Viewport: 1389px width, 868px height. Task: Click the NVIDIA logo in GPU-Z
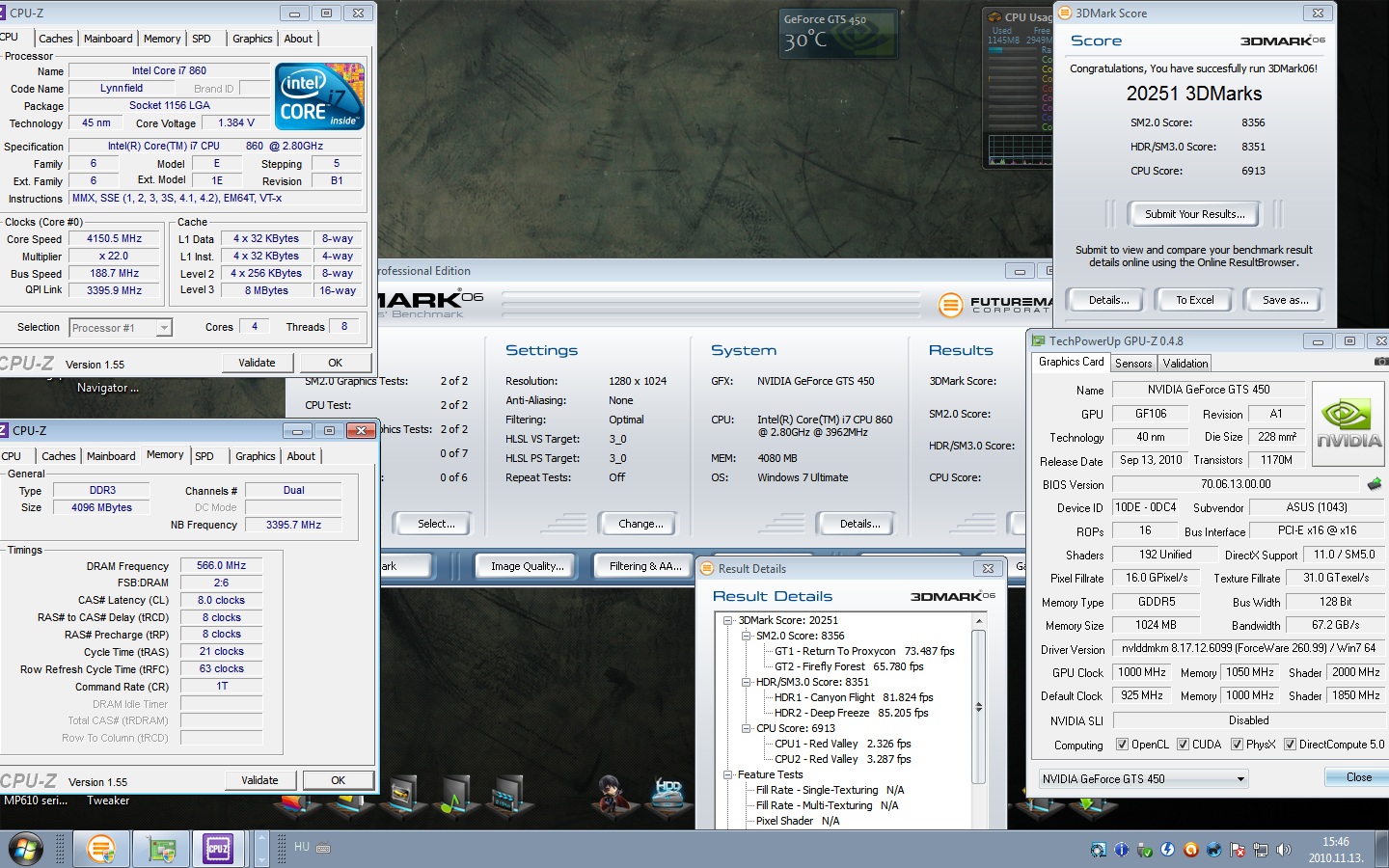coord(1348,421)
